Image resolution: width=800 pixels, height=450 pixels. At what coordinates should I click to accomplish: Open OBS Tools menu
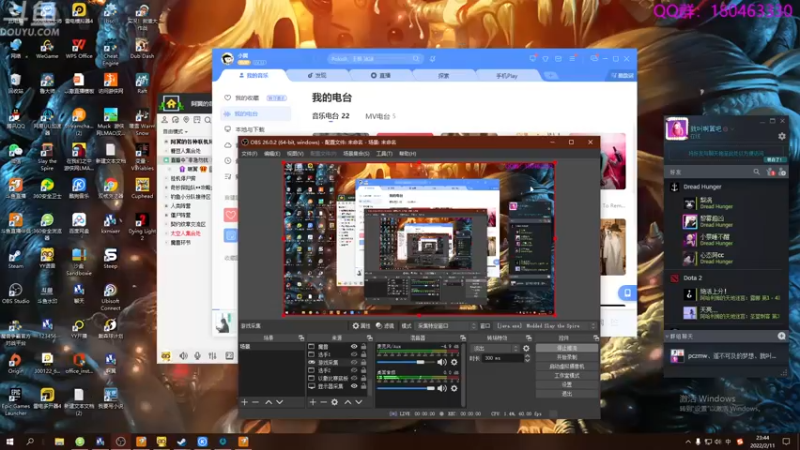pos(384,154)
